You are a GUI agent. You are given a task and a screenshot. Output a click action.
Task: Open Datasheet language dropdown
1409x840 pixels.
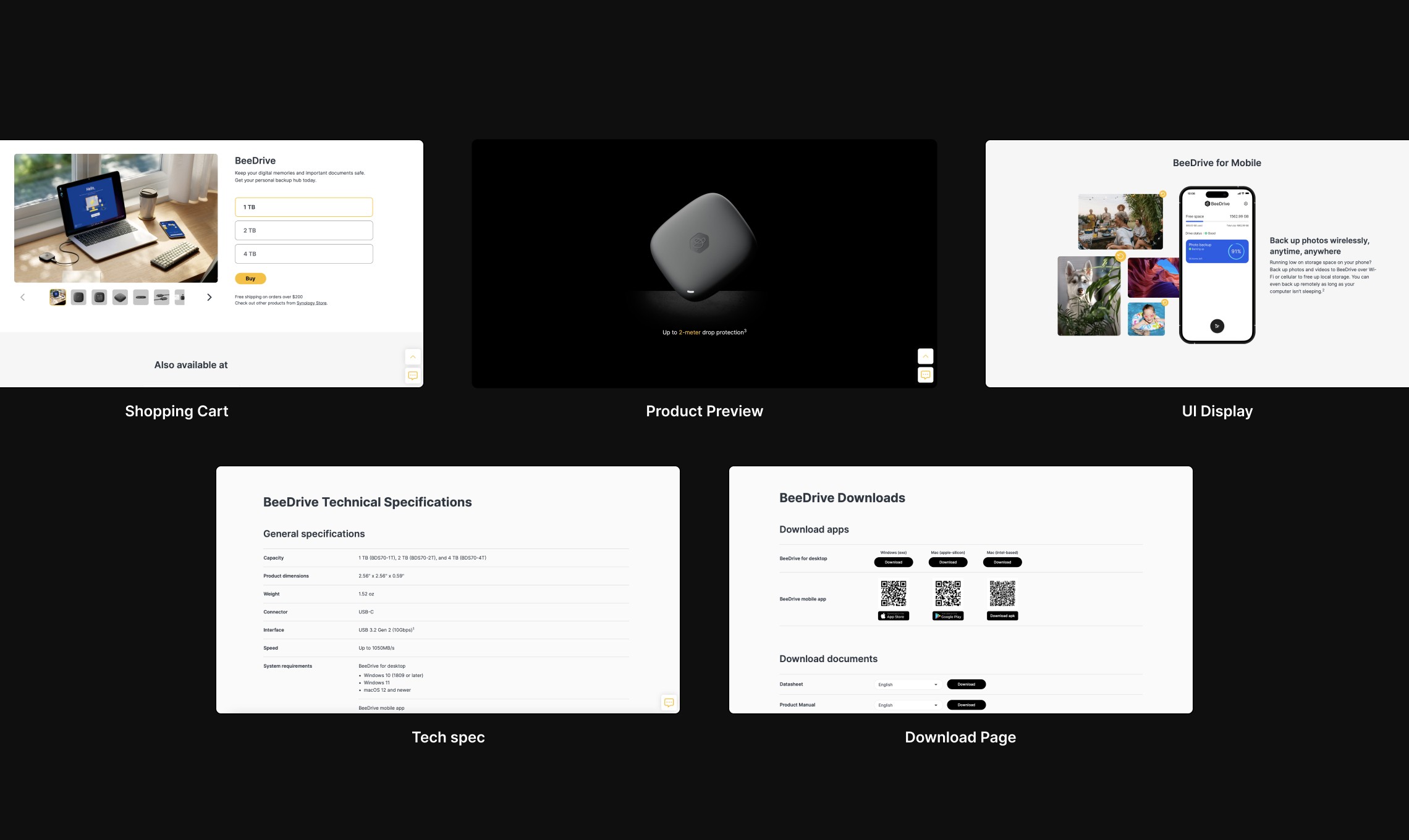point(907,684)
